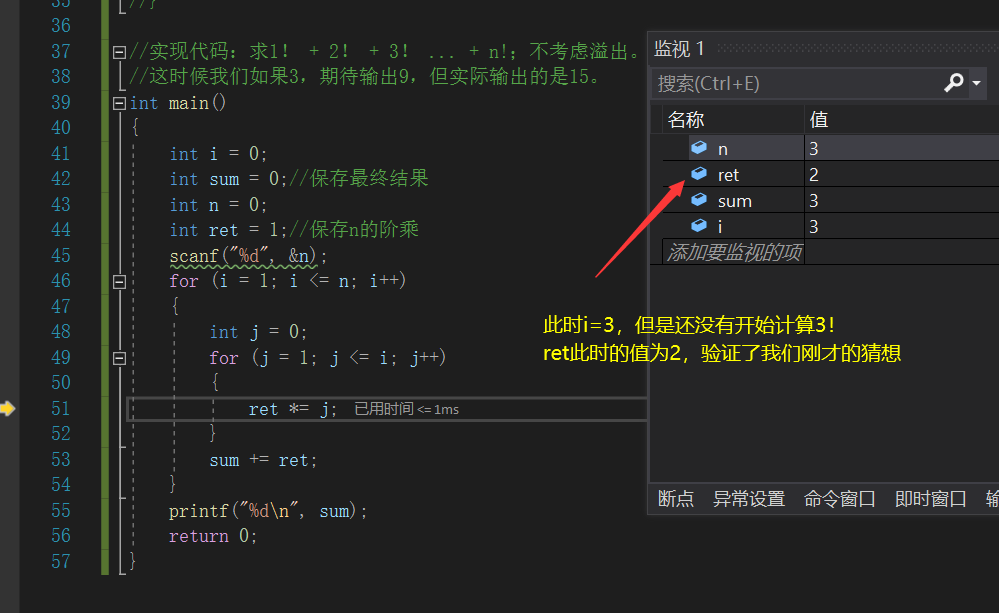Collapse the inner for loop at line 49
This screenshot has height=613, width=999.
click(x=119, y=358)
